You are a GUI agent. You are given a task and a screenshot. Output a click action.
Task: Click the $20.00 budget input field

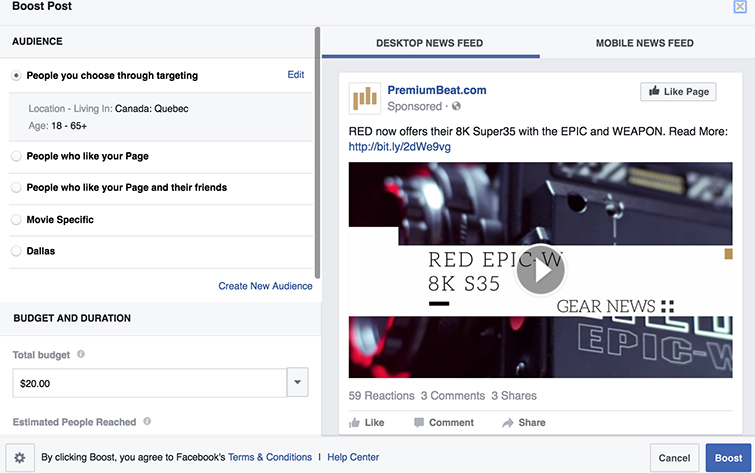[x=148, y=383]
